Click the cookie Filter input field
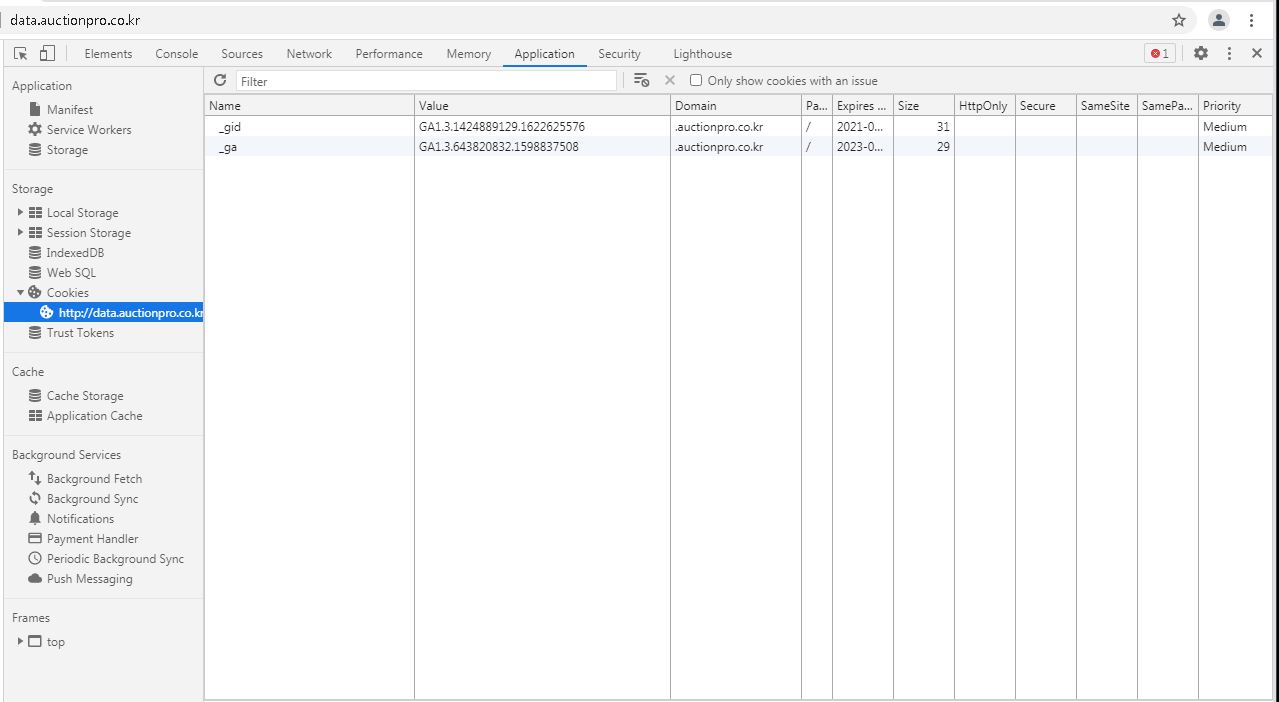This screenshot has height=702, width=1279. coord(426,81)
